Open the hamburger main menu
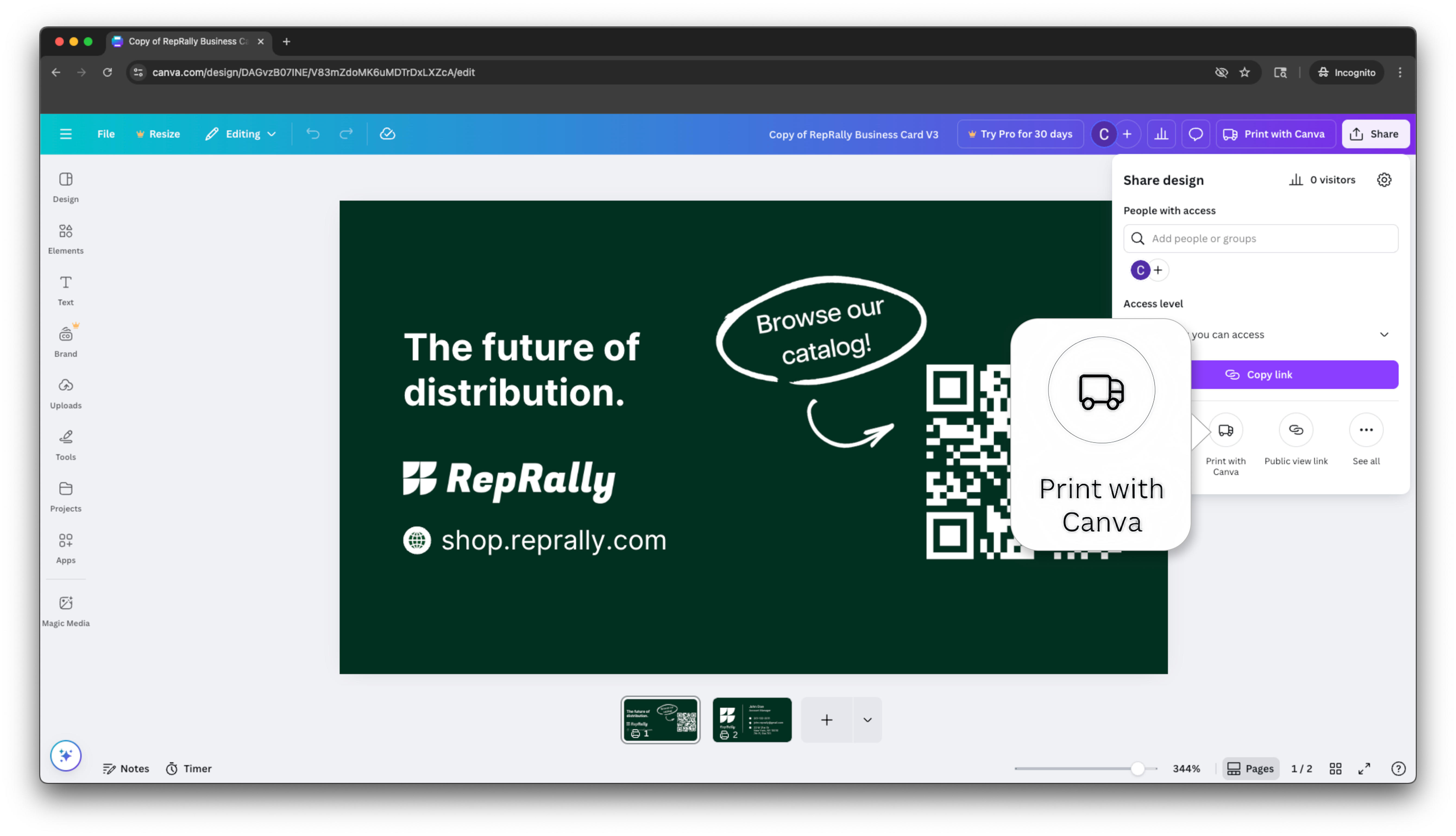 pos(65,134)
